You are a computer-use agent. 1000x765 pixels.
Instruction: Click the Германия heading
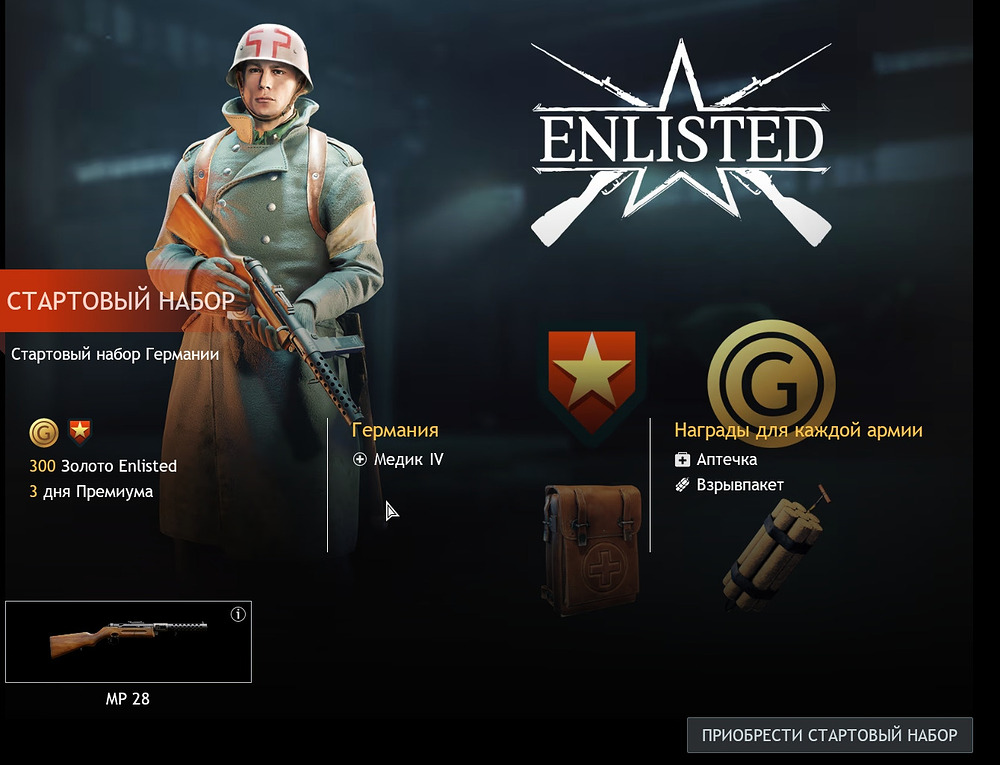pyautogui.click(x=395, y=430)
